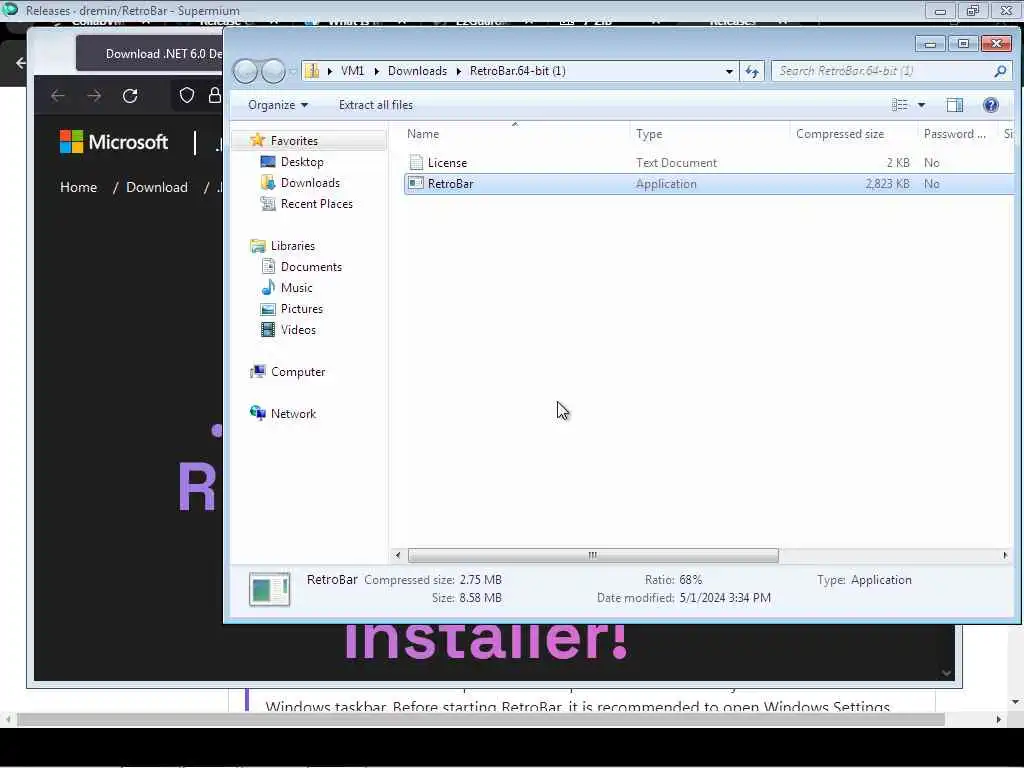Click the date modified value 5/1/2024 3:34 PM

click(x=725, y=598)
